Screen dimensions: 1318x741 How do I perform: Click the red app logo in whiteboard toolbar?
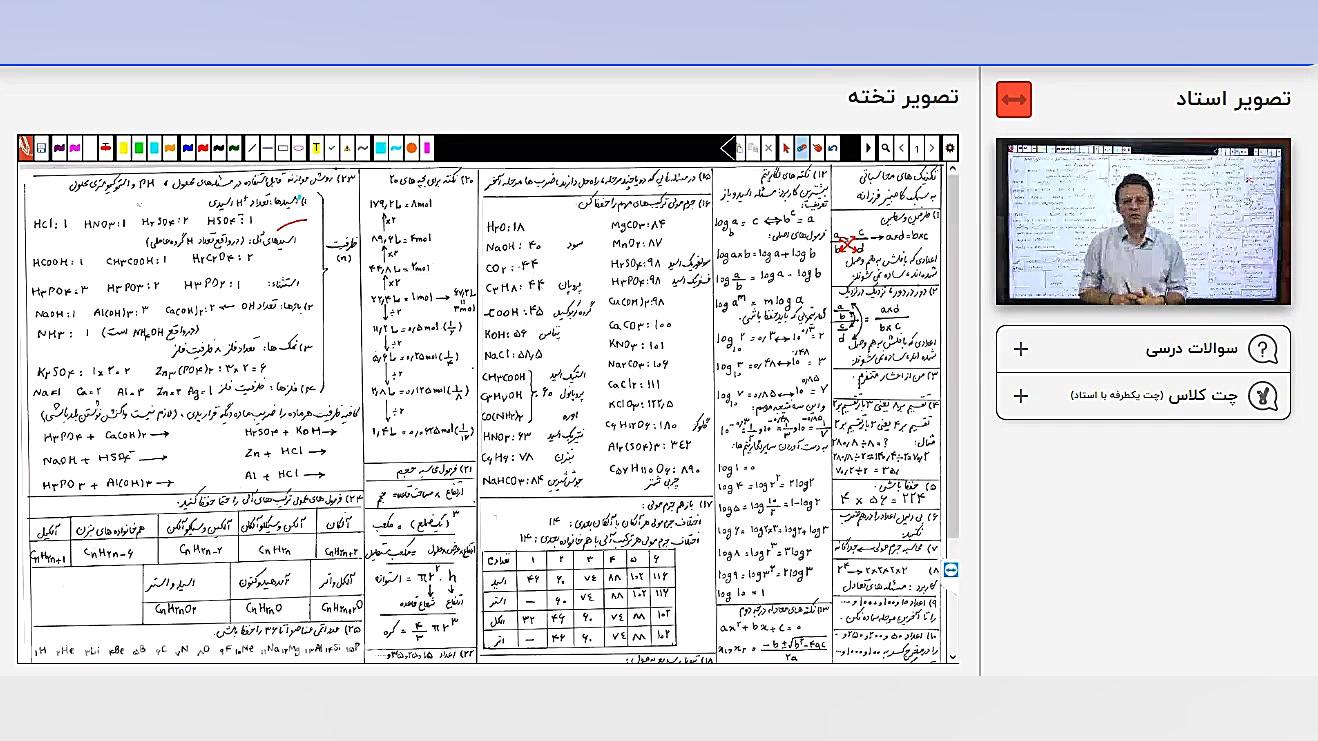click(26, 148)
